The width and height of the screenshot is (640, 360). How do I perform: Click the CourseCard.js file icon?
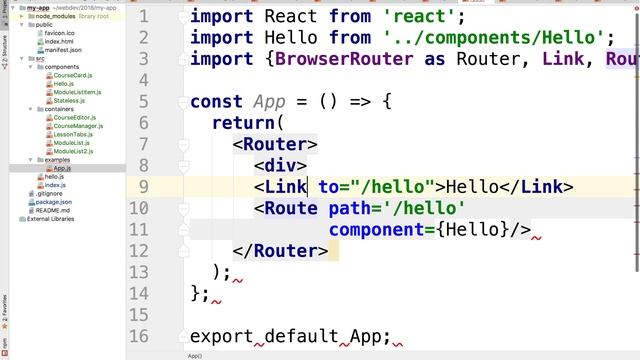tap(49, 76)
